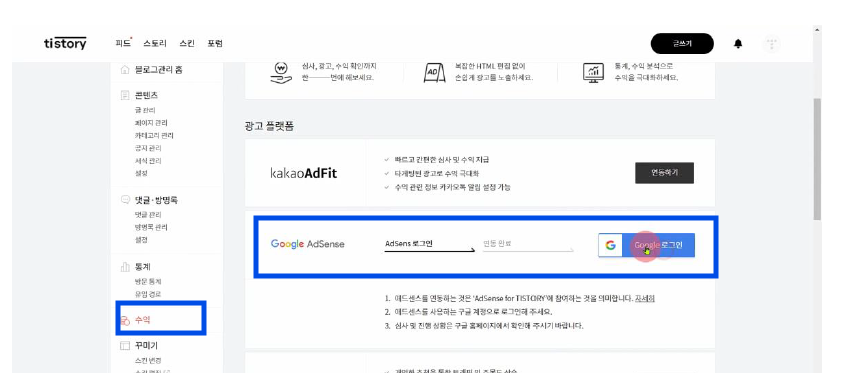
Task: Click the AdSens 로그인 step label
Action: tap(408, 243)
